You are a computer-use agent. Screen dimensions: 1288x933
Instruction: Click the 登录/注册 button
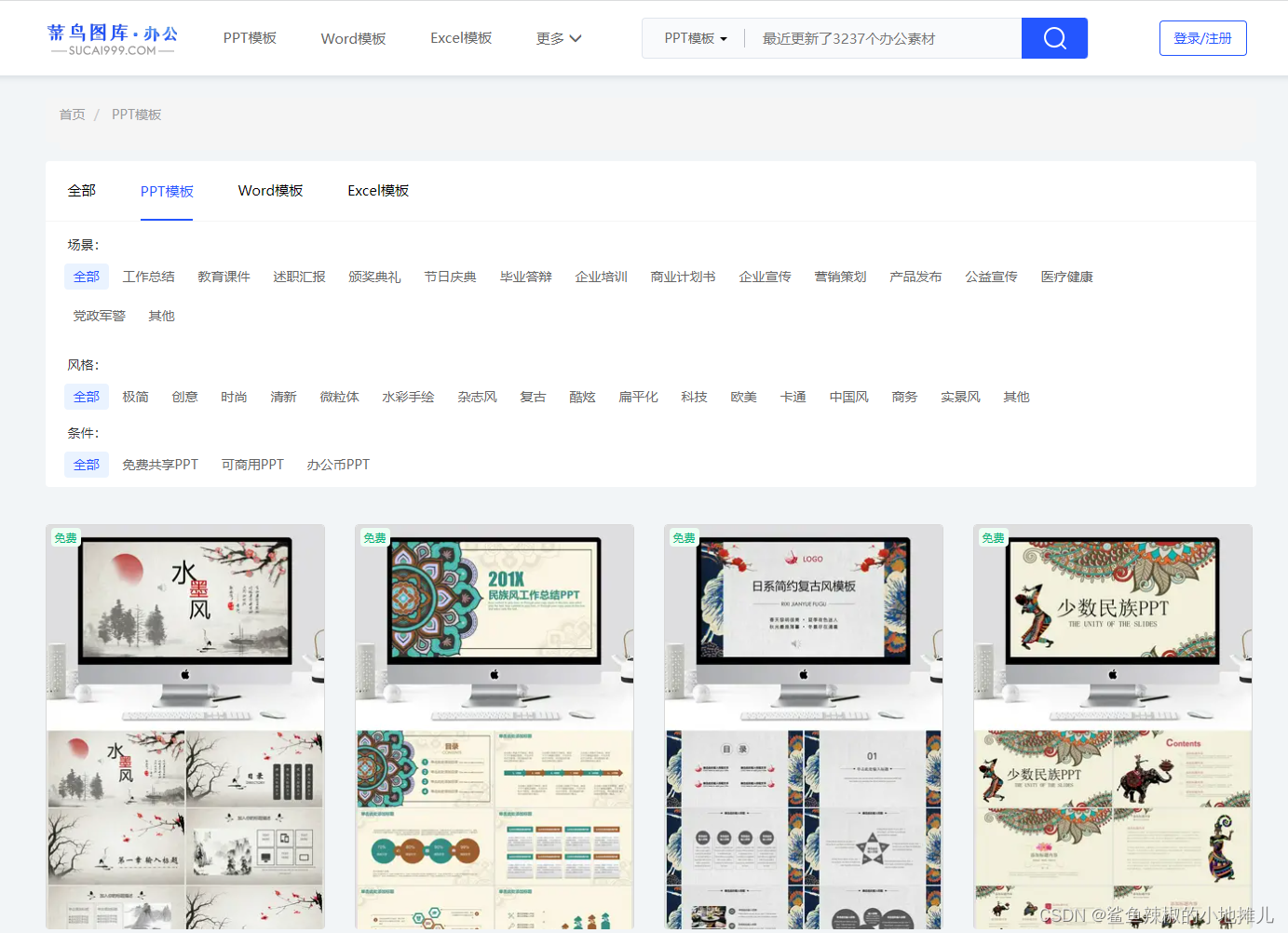pos(1202,38)
